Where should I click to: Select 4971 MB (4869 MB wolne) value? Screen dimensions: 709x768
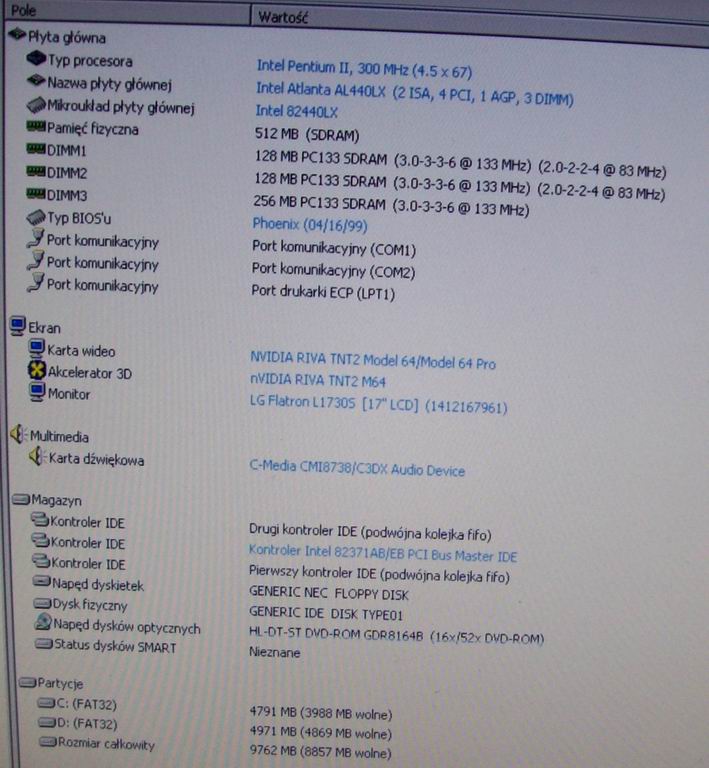[321, 732]
